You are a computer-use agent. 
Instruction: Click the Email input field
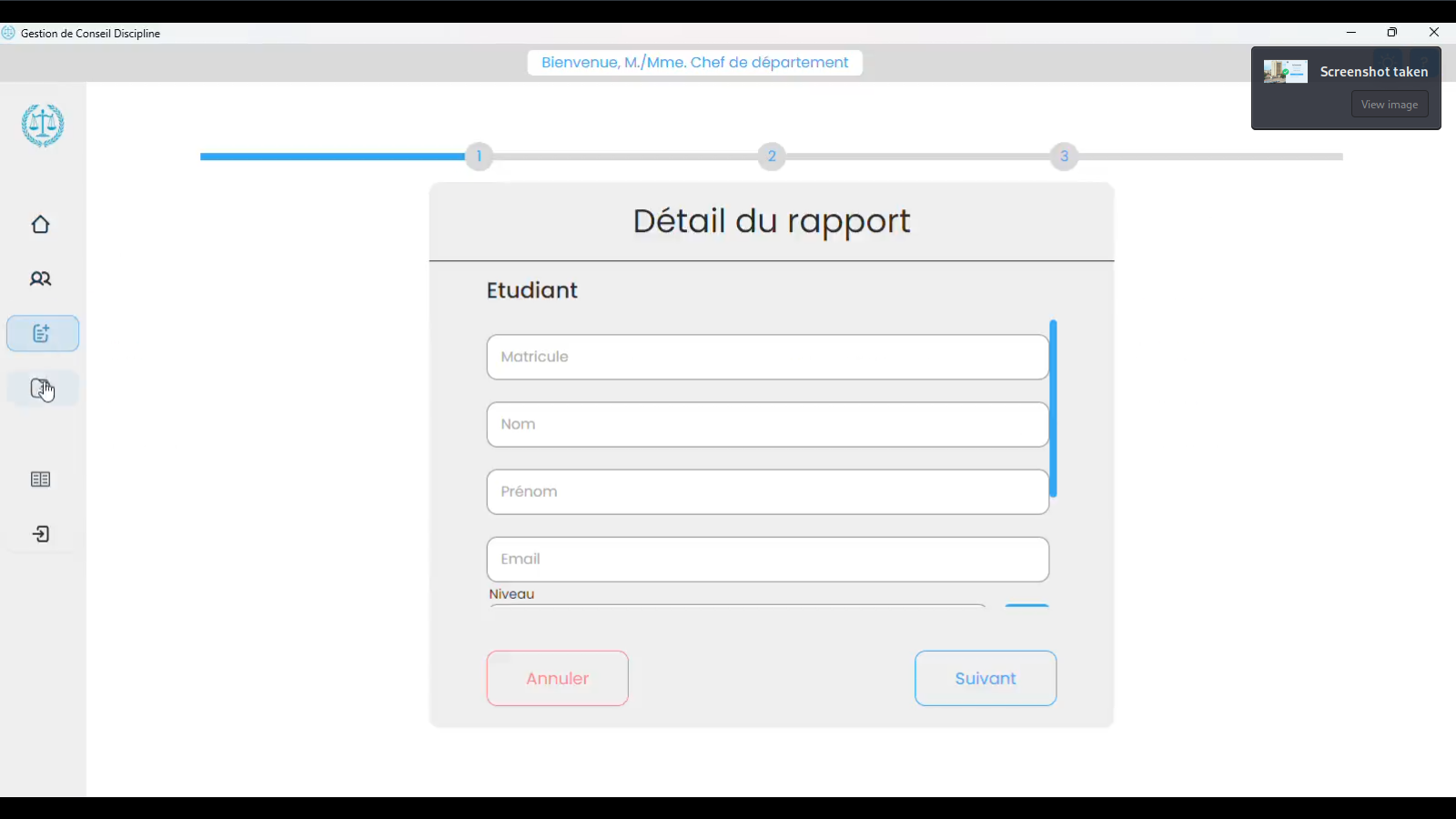point(767,559)
